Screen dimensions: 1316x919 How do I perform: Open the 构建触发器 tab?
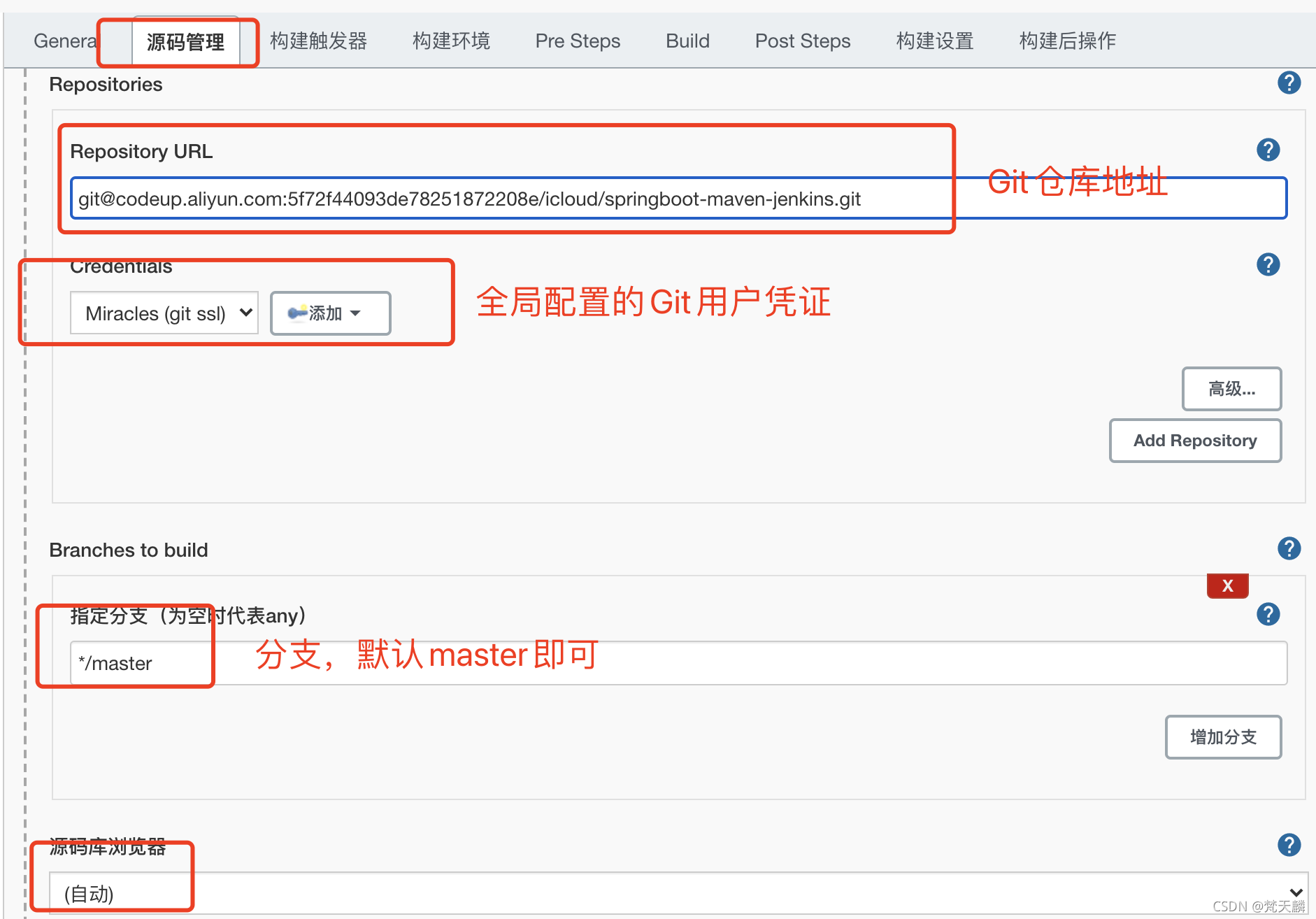(x=319, y=41)
